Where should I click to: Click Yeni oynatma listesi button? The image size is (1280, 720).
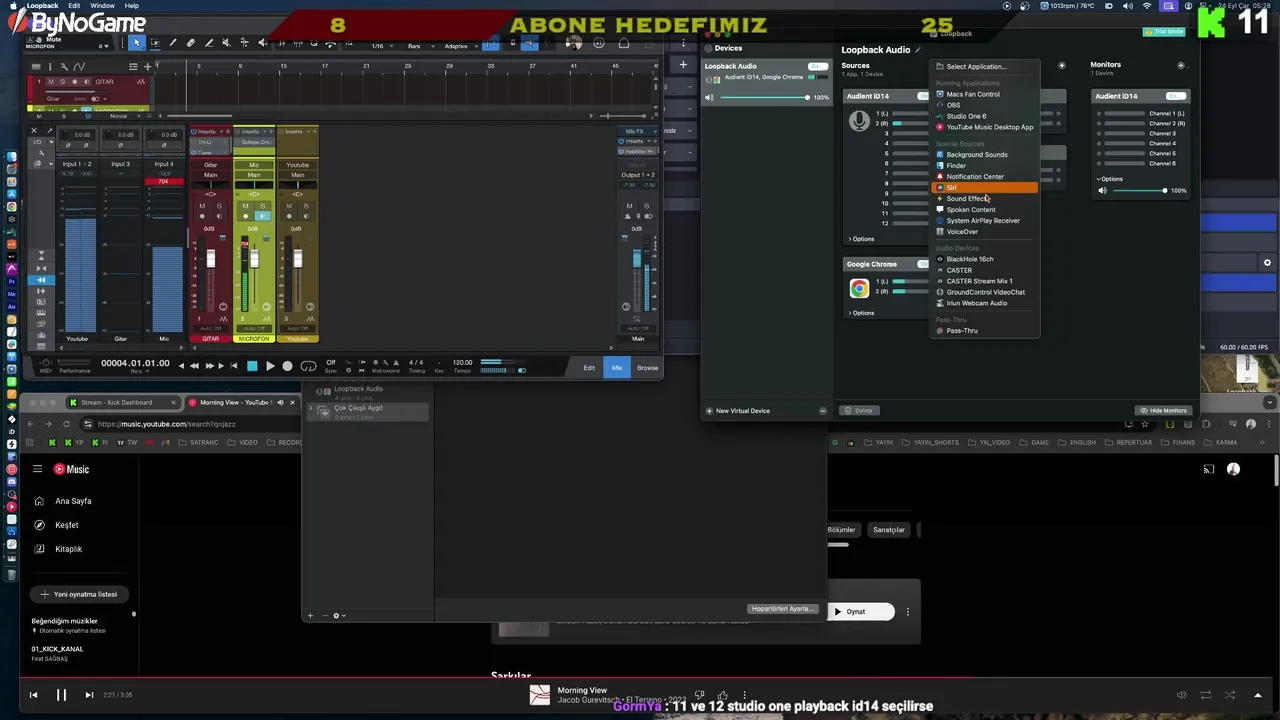(x=79, y=594)
